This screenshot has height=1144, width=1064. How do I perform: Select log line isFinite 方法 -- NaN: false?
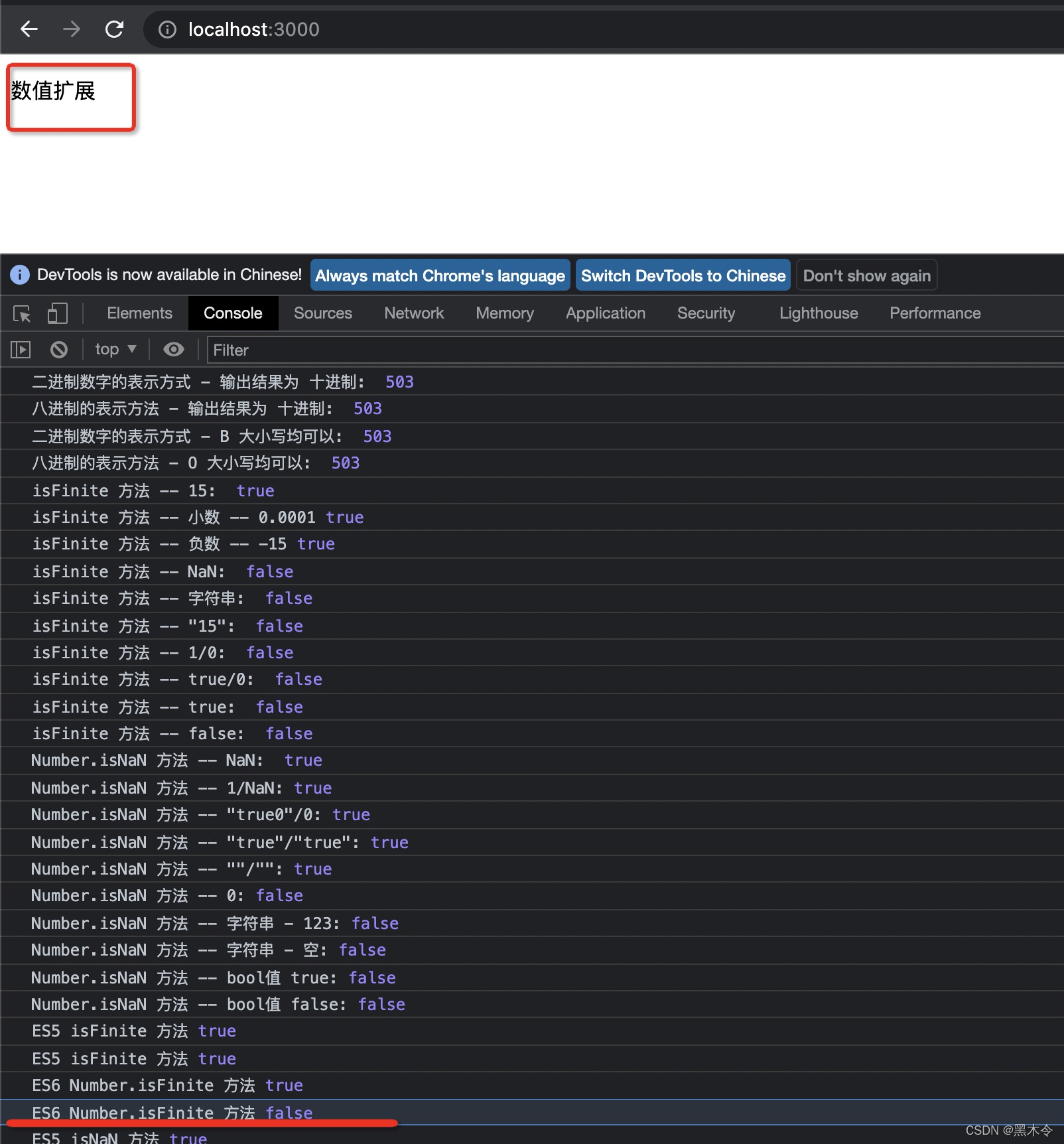532,572
